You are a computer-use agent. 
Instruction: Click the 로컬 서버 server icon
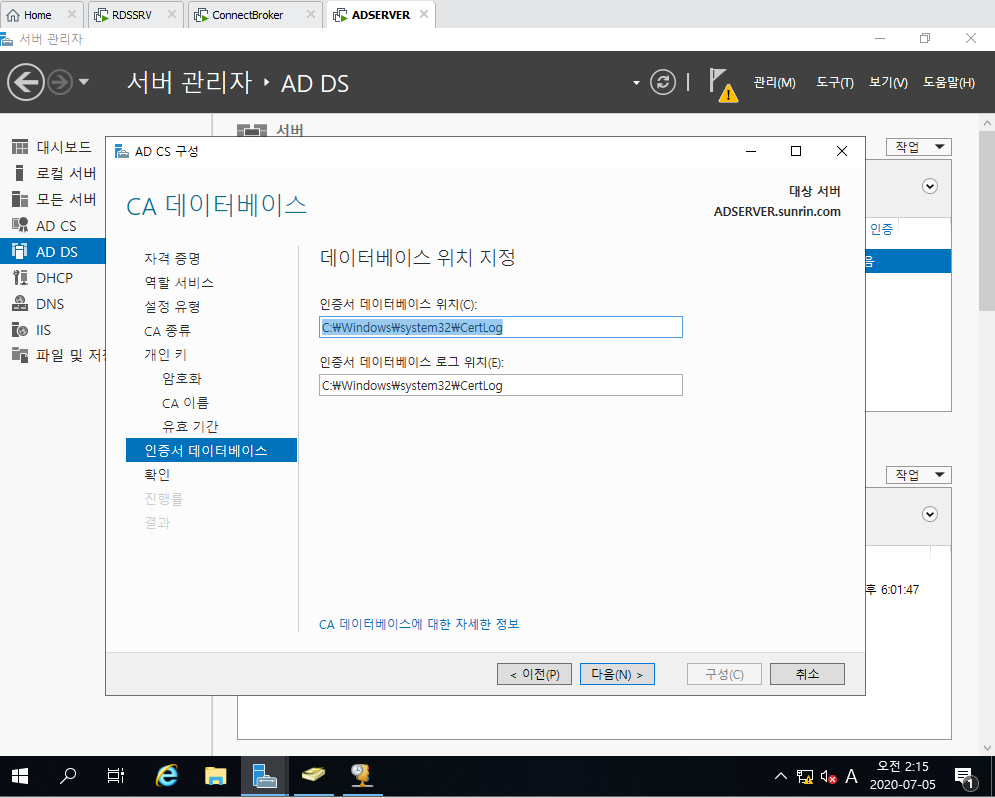pyautogui.click(x=20, y=173)
